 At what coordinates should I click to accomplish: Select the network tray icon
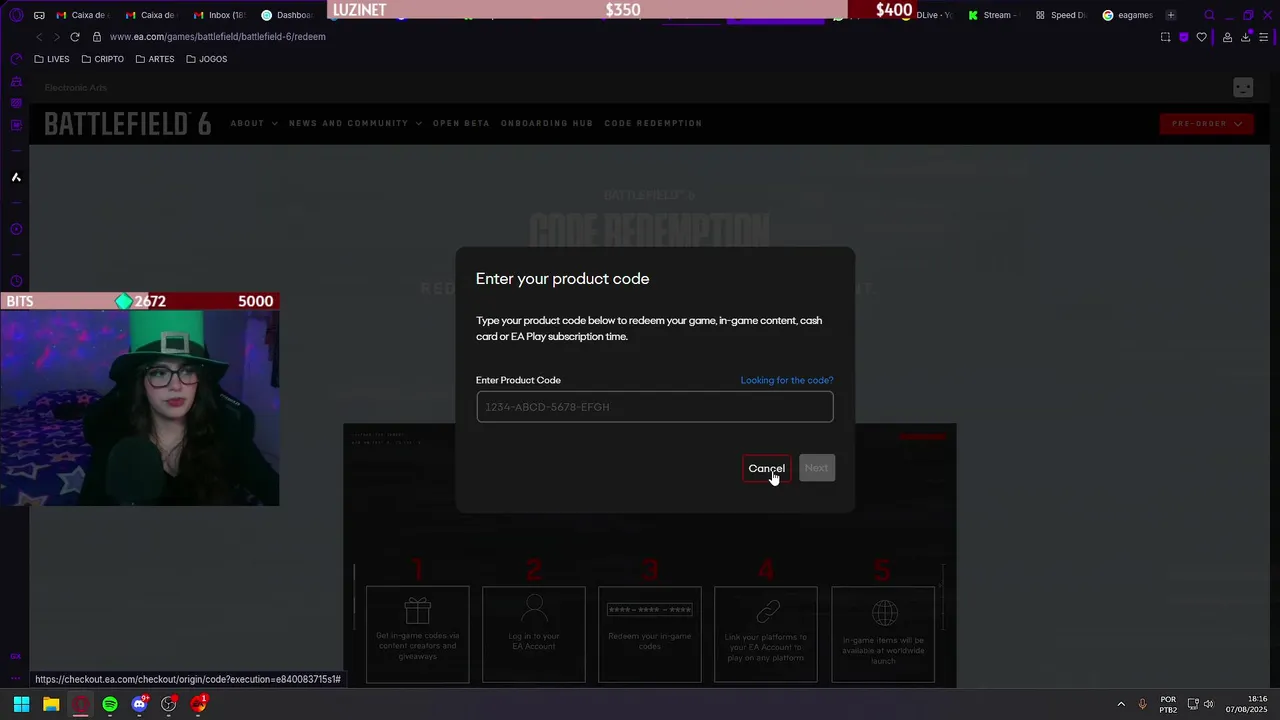1194,704
